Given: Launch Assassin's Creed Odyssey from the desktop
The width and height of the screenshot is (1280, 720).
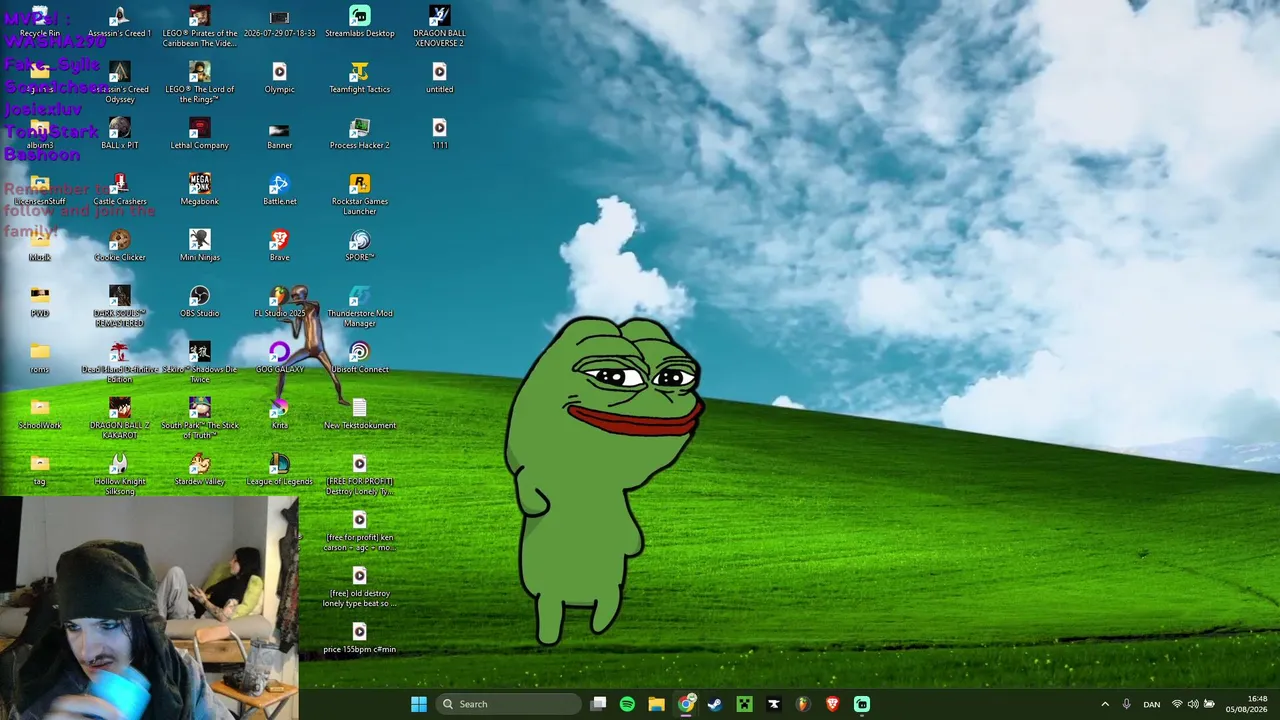Looking at the screenshot, I should [x=119, y=82].
